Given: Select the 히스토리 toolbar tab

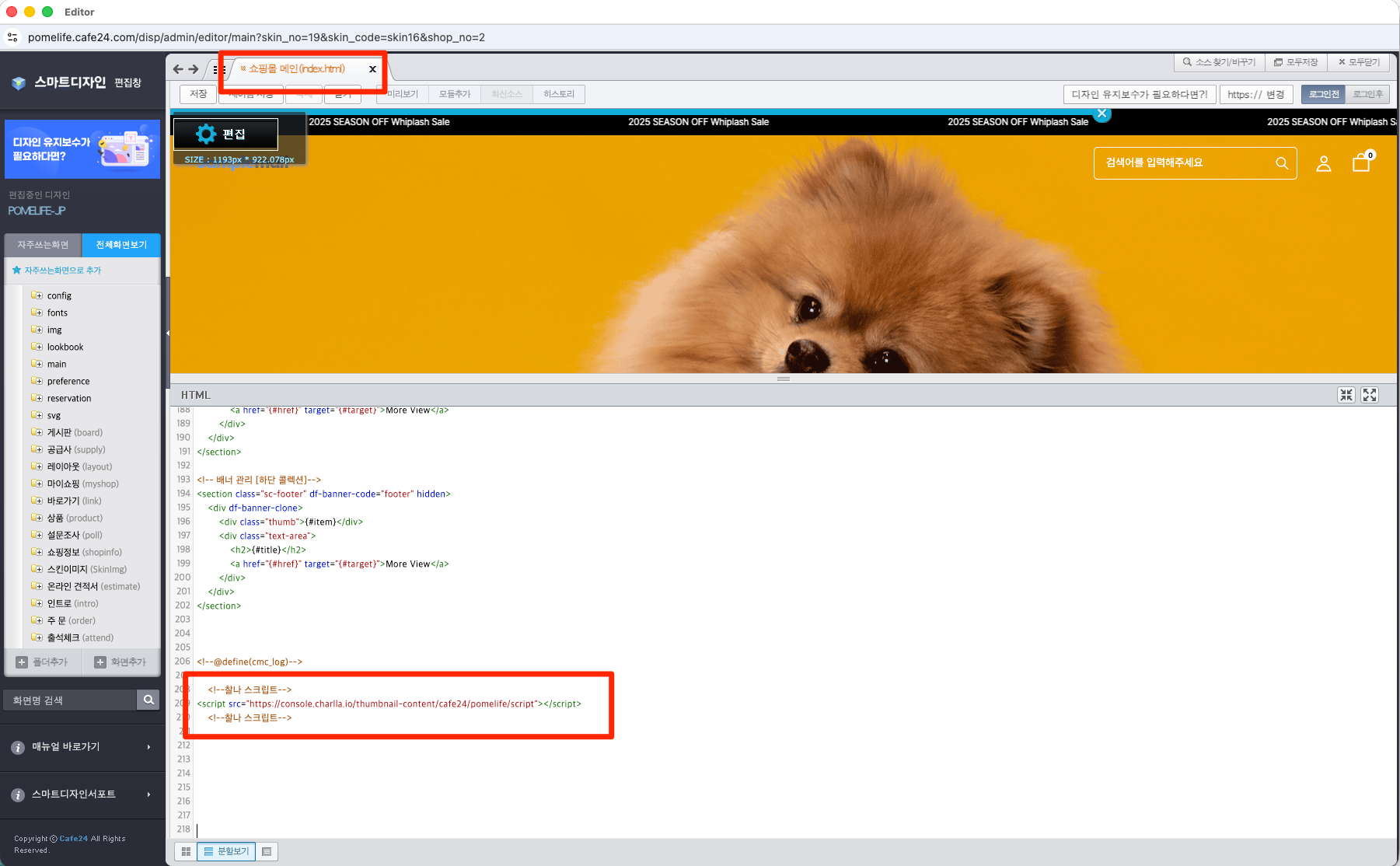Looking at the screenshot, I should pyautogui.click(x=558, y=94).
